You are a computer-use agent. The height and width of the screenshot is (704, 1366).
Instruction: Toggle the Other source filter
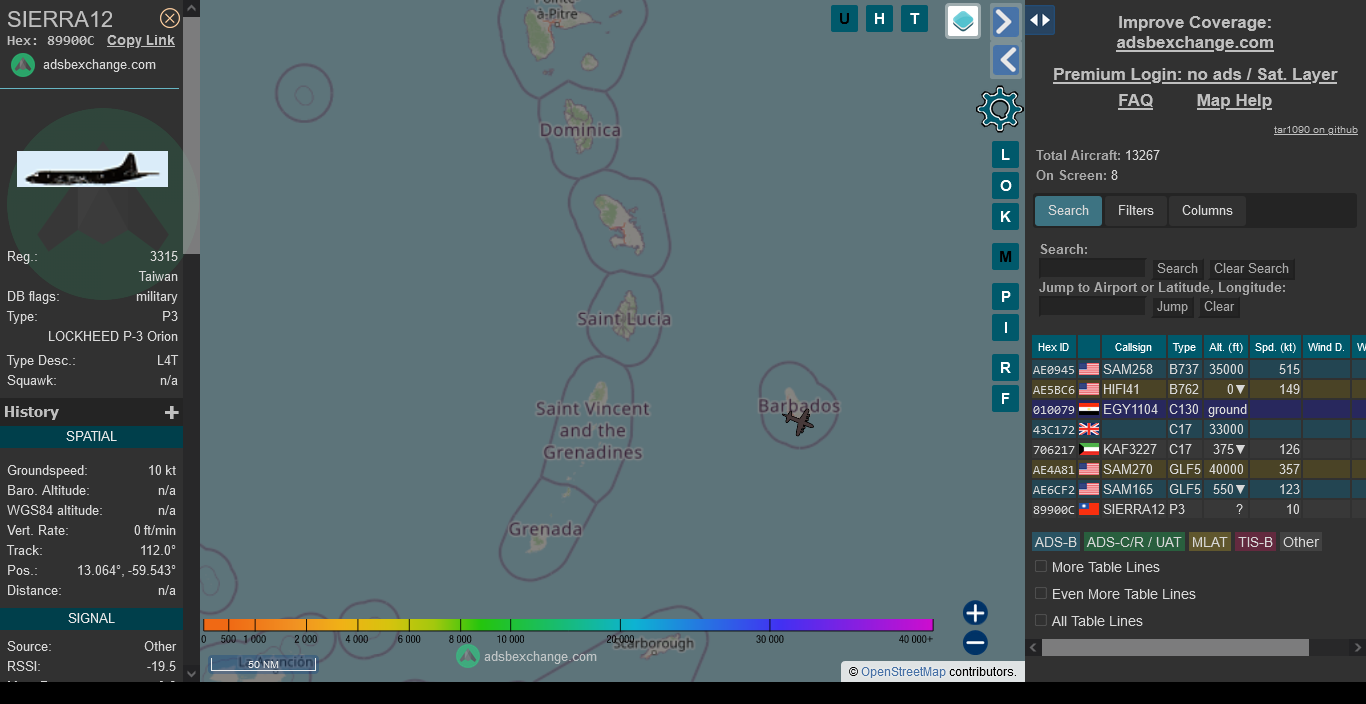pos(1301,542)
